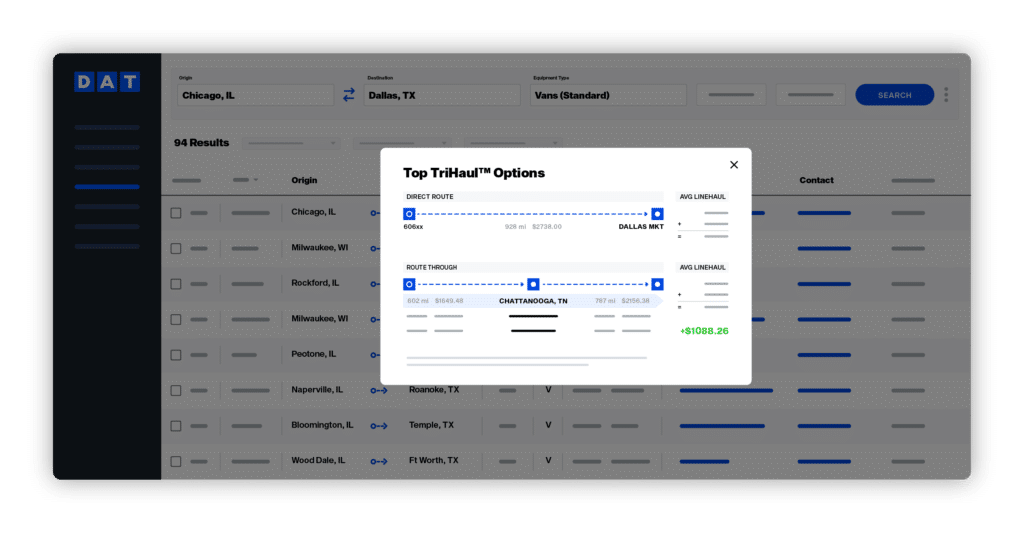Open the Equipment Type Vans (Standard) field
Viewport: 1024px width, 533px height.
608,95
